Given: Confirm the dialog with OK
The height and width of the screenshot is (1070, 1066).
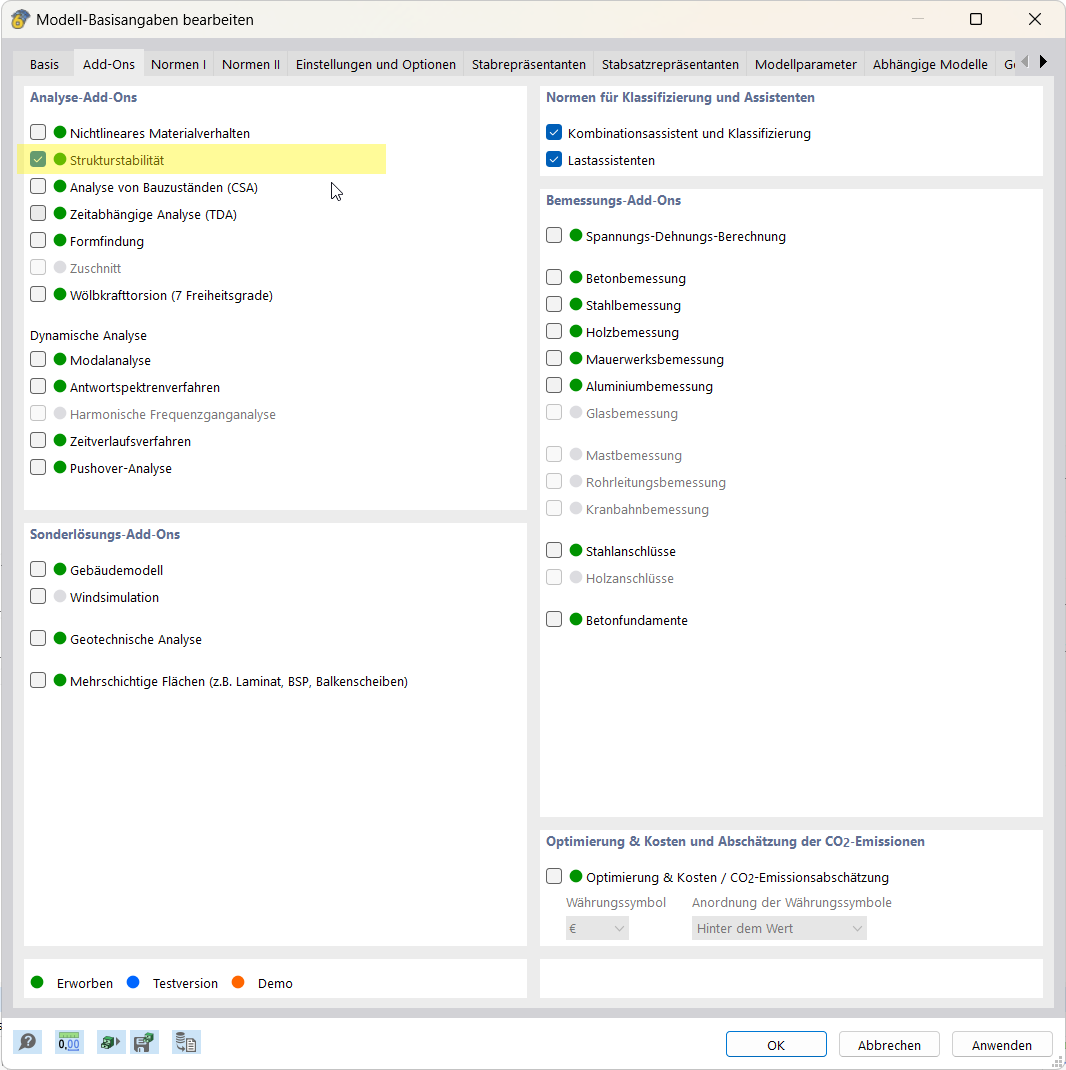Looking at the screenshot, I should 776,1044.
